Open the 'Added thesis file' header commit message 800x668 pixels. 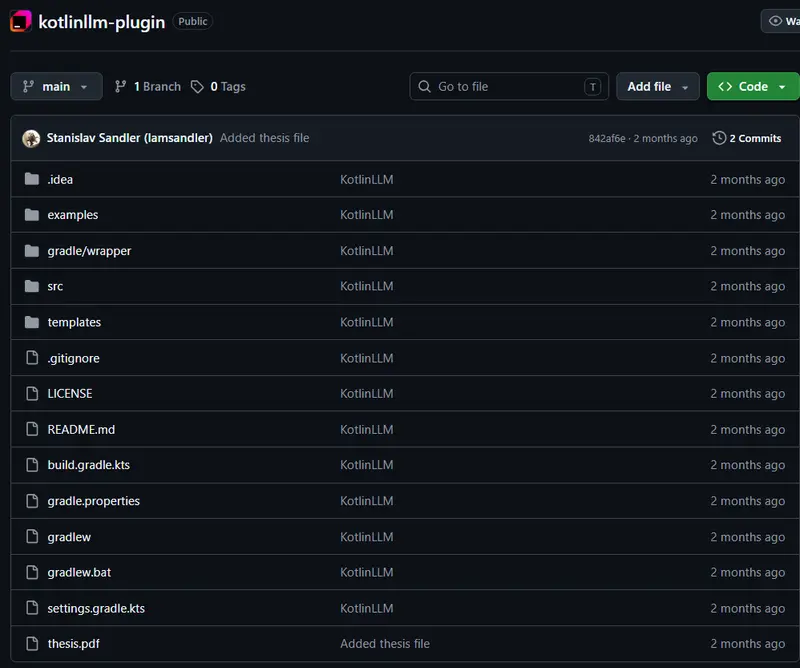tap(264, 138)
